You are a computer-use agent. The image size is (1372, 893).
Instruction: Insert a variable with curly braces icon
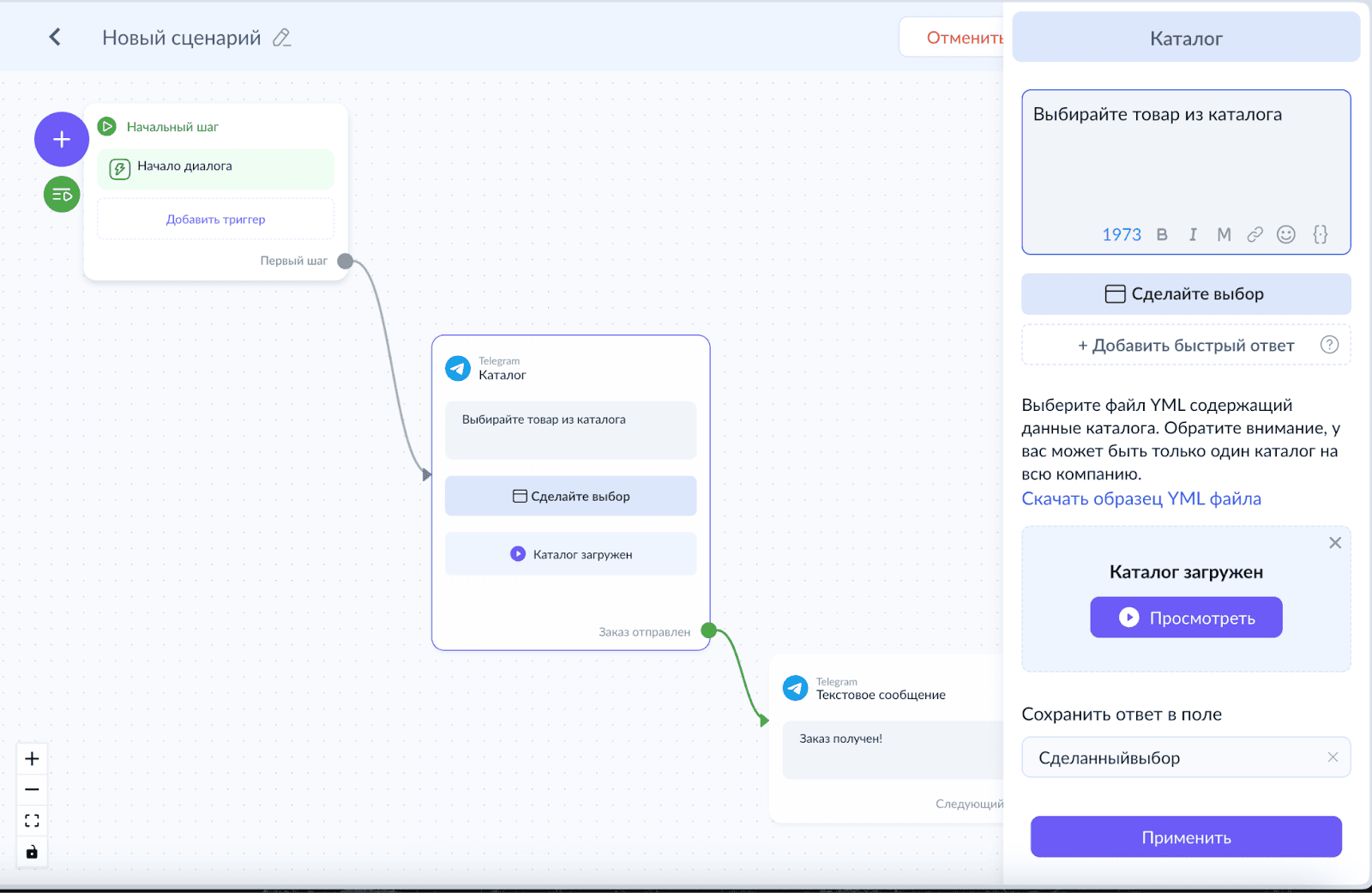pos(1321,235)
